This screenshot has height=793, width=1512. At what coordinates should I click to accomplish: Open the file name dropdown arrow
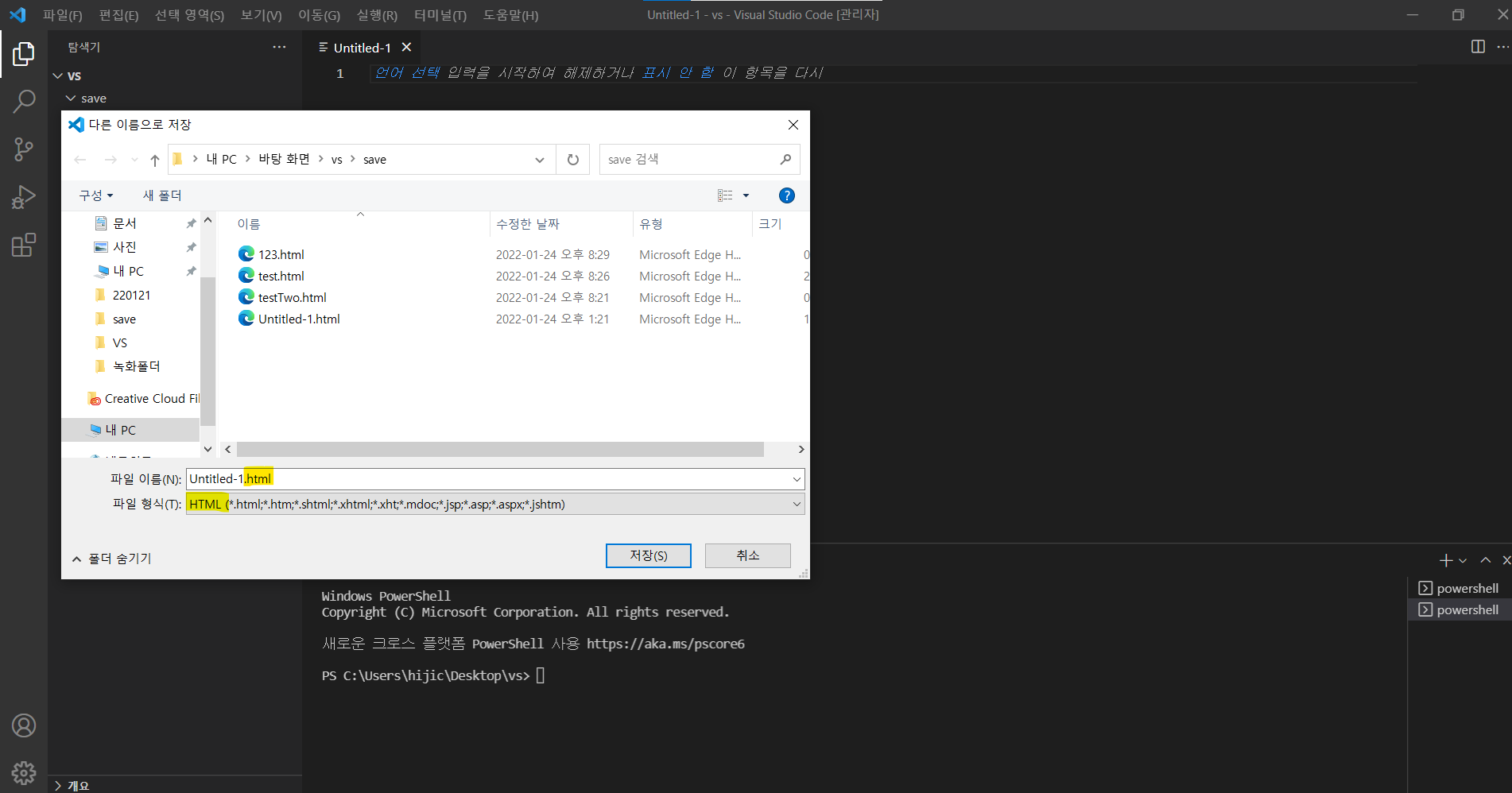(797, 479)
